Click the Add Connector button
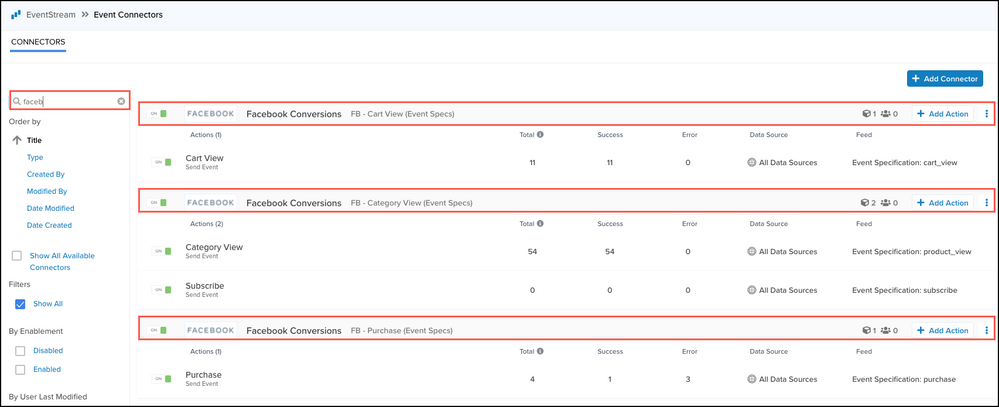Image resolution: width=999 pixels, height=407 pixels. [944, 78]
